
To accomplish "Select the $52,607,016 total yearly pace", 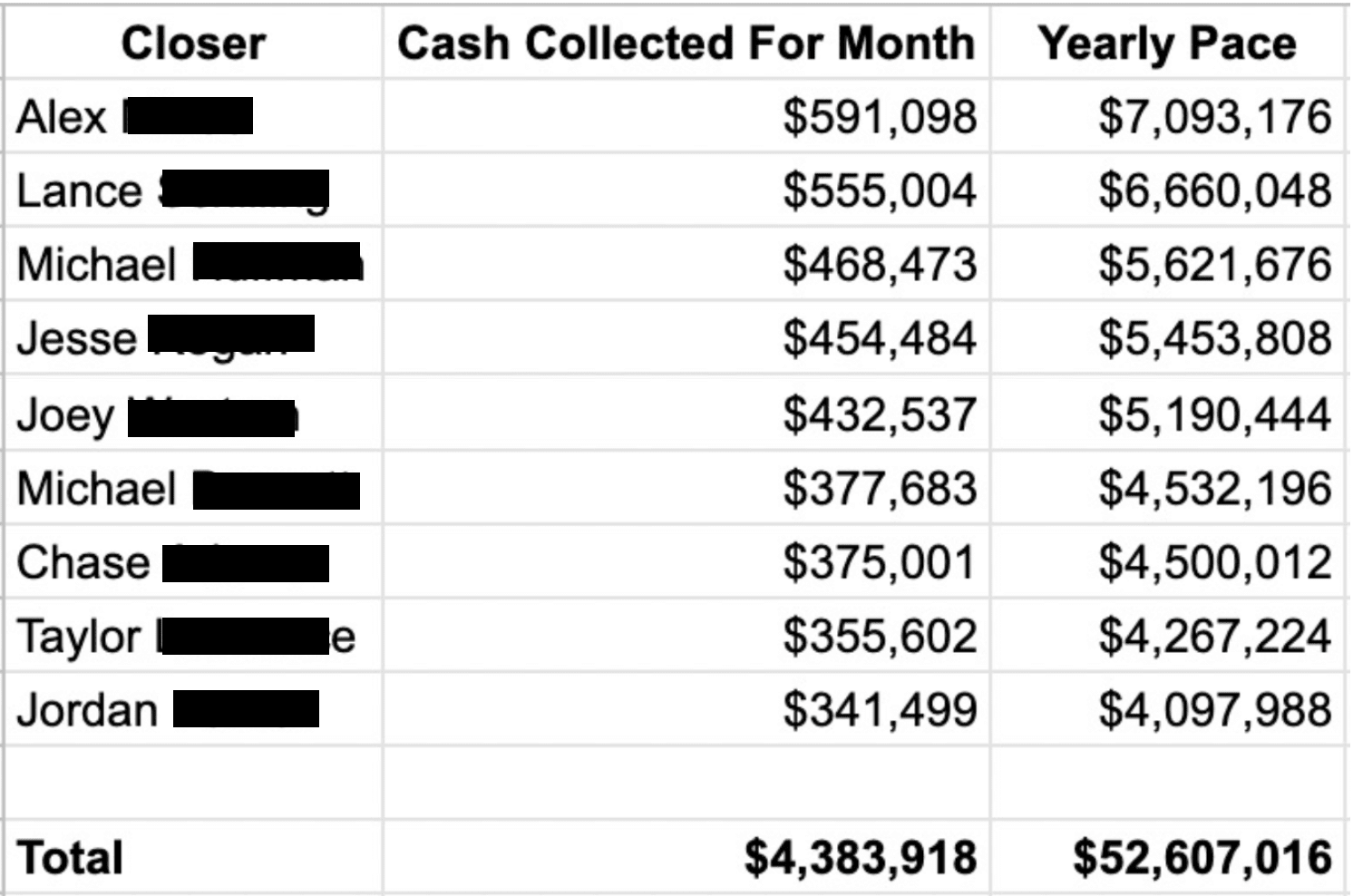I will [x=1202, y=858].
